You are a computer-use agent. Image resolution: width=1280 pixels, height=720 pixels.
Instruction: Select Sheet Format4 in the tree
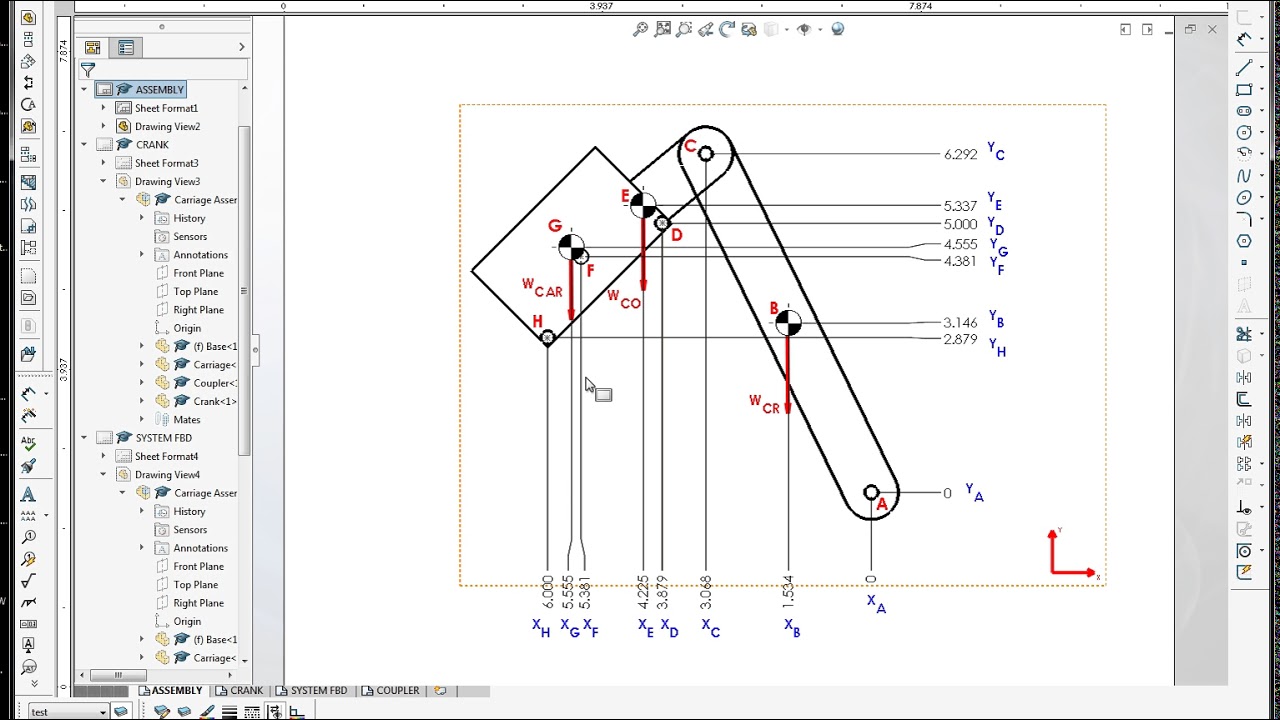[x=166, y=456]
